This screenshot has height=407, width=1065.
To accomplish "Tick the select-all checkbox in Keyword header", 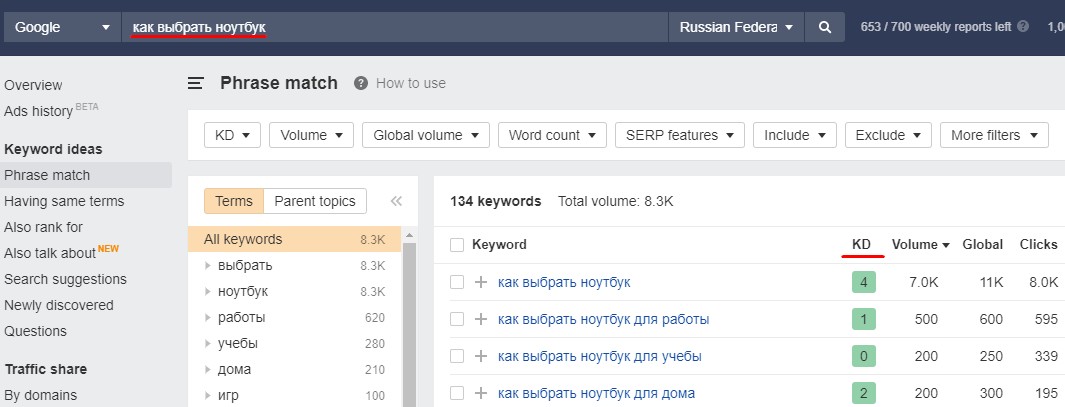I will click(x=457, y=245).
